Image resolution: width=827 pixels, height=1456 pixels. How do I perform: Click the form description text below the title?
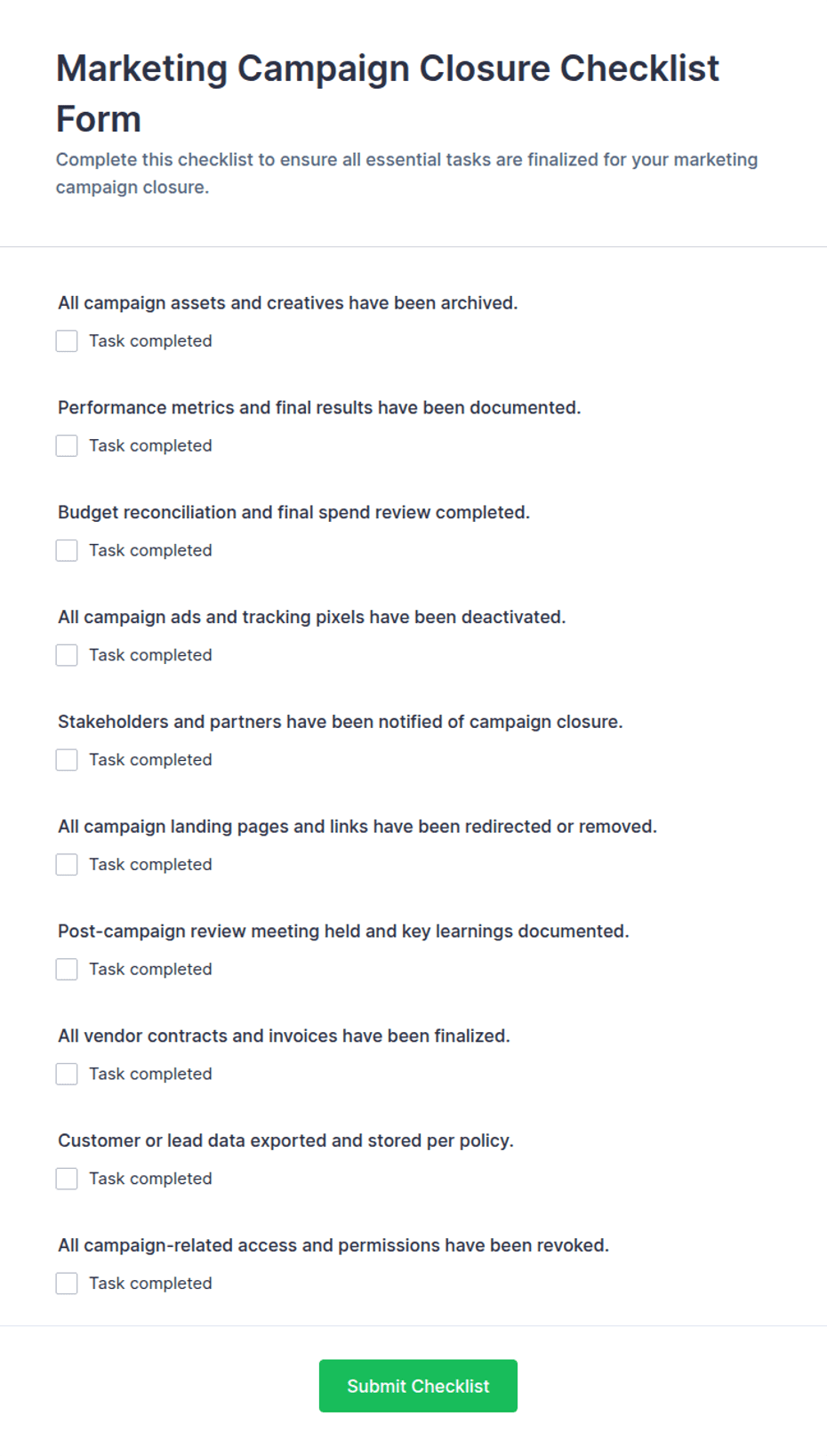click(x=406, y=173)
